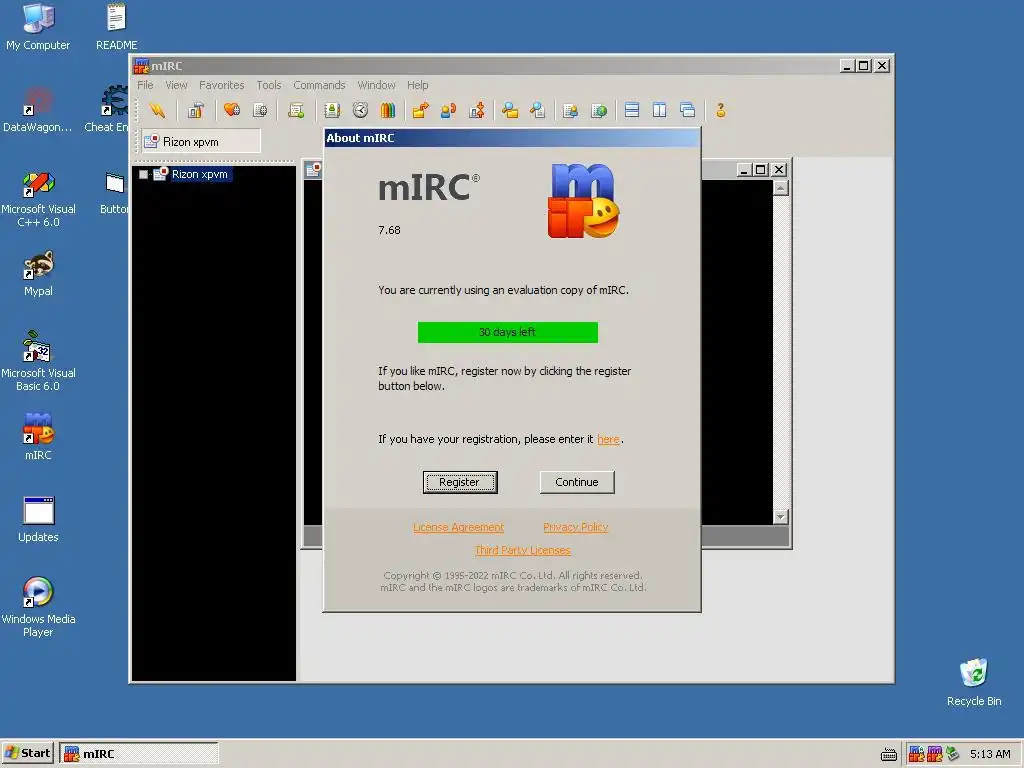Open Received Files folder search icon
Image resolution: width=1024 pixels, height=768 pixels.
click(510, 110)
